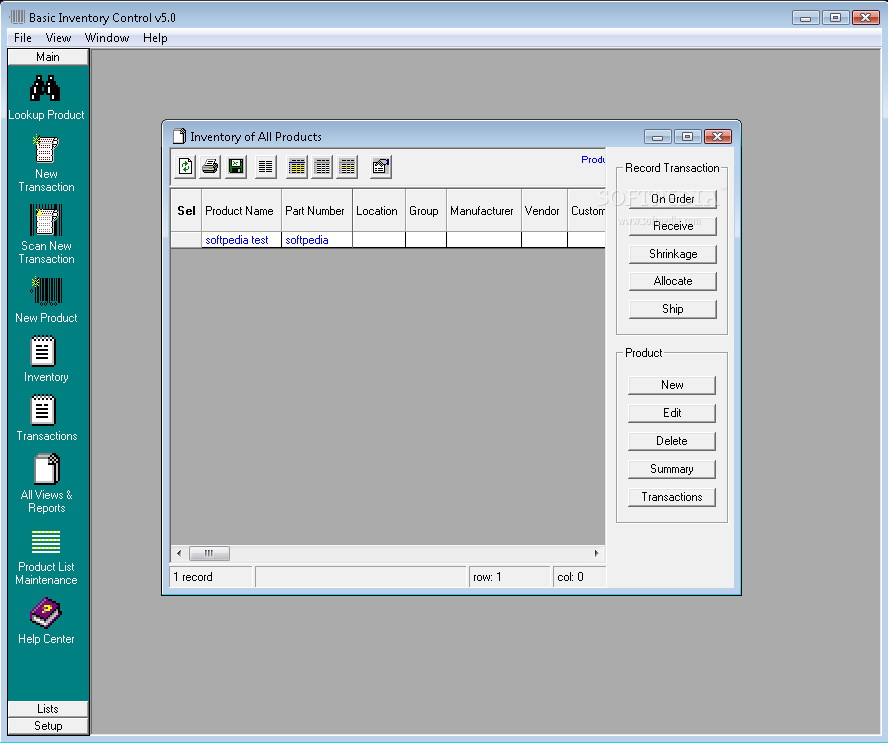Viewport: 888px width, 743px height.
Task: Launch Scan New Transaction
Action: pos(46,221)
